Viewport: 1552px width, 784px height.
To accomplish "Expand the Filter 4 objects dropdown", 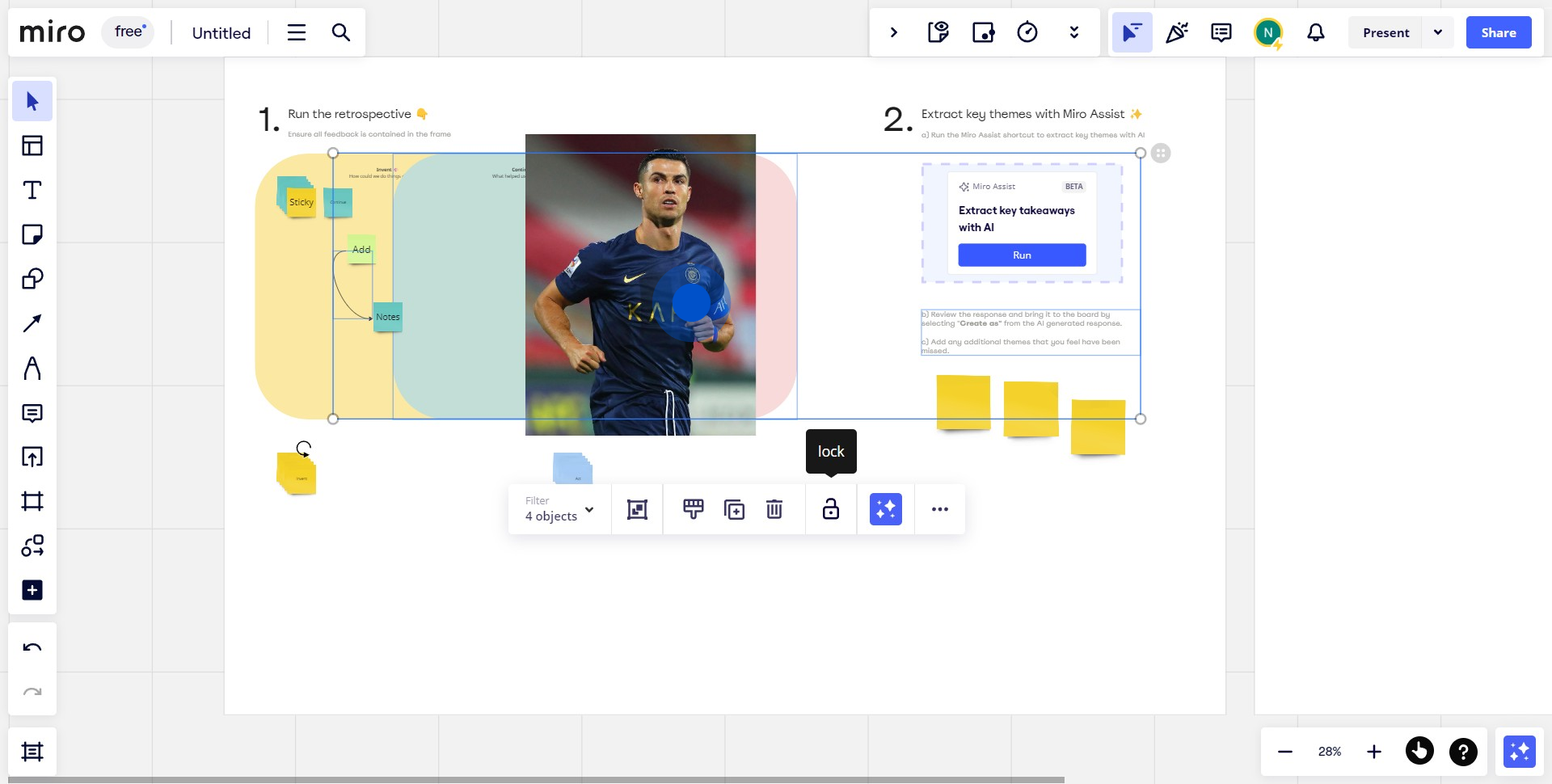I will (559, 509).
